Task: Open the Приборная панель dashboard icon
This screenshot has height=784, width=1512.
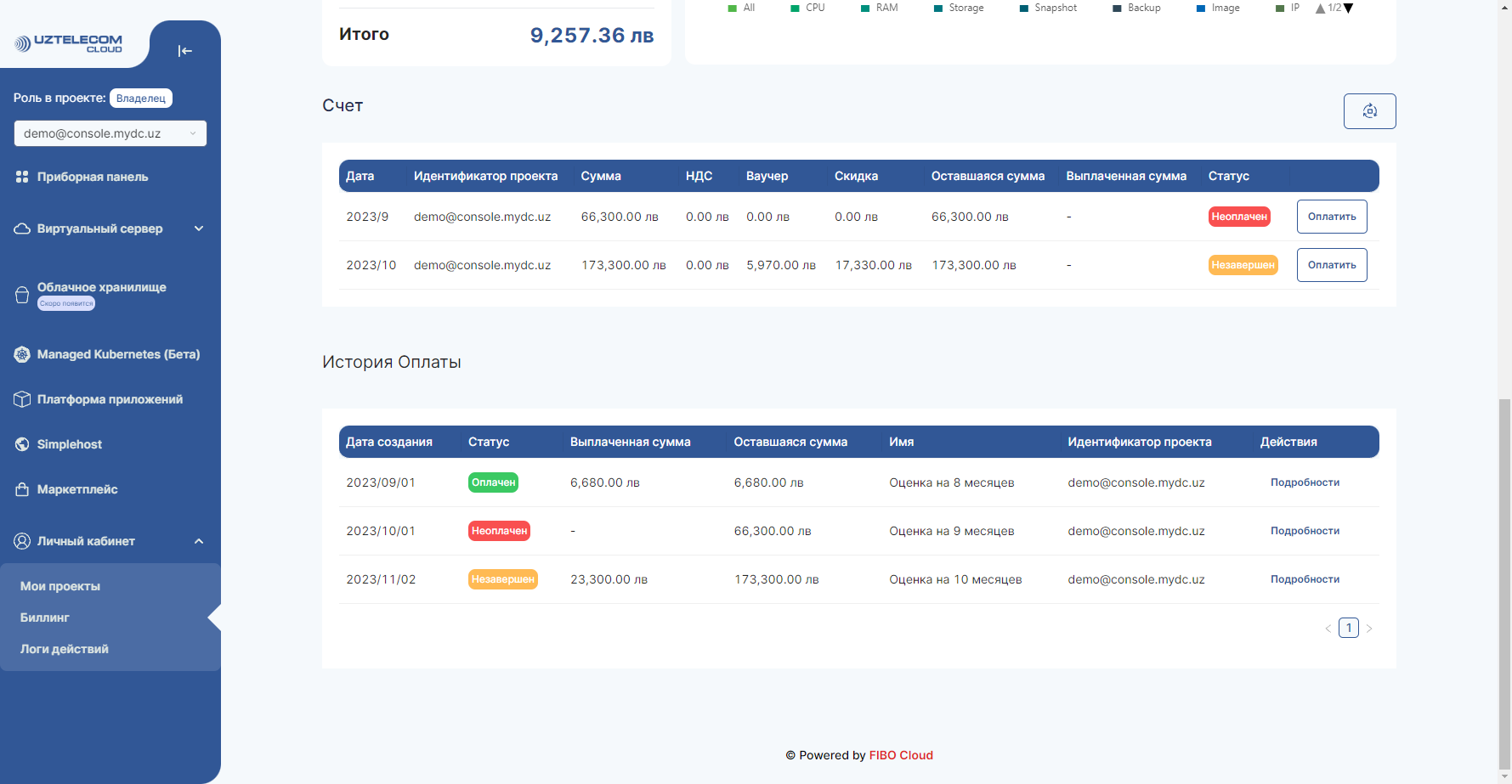Action: [22, 177]
